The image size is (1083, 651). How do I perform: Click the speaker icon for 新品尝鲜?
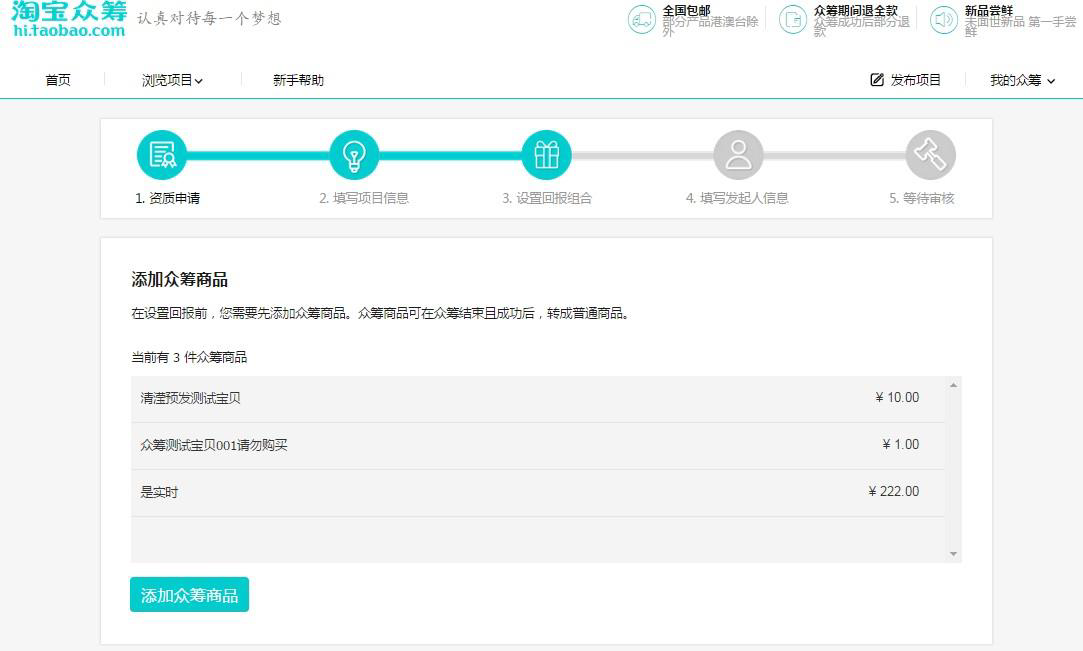click(x=943, y=20)
